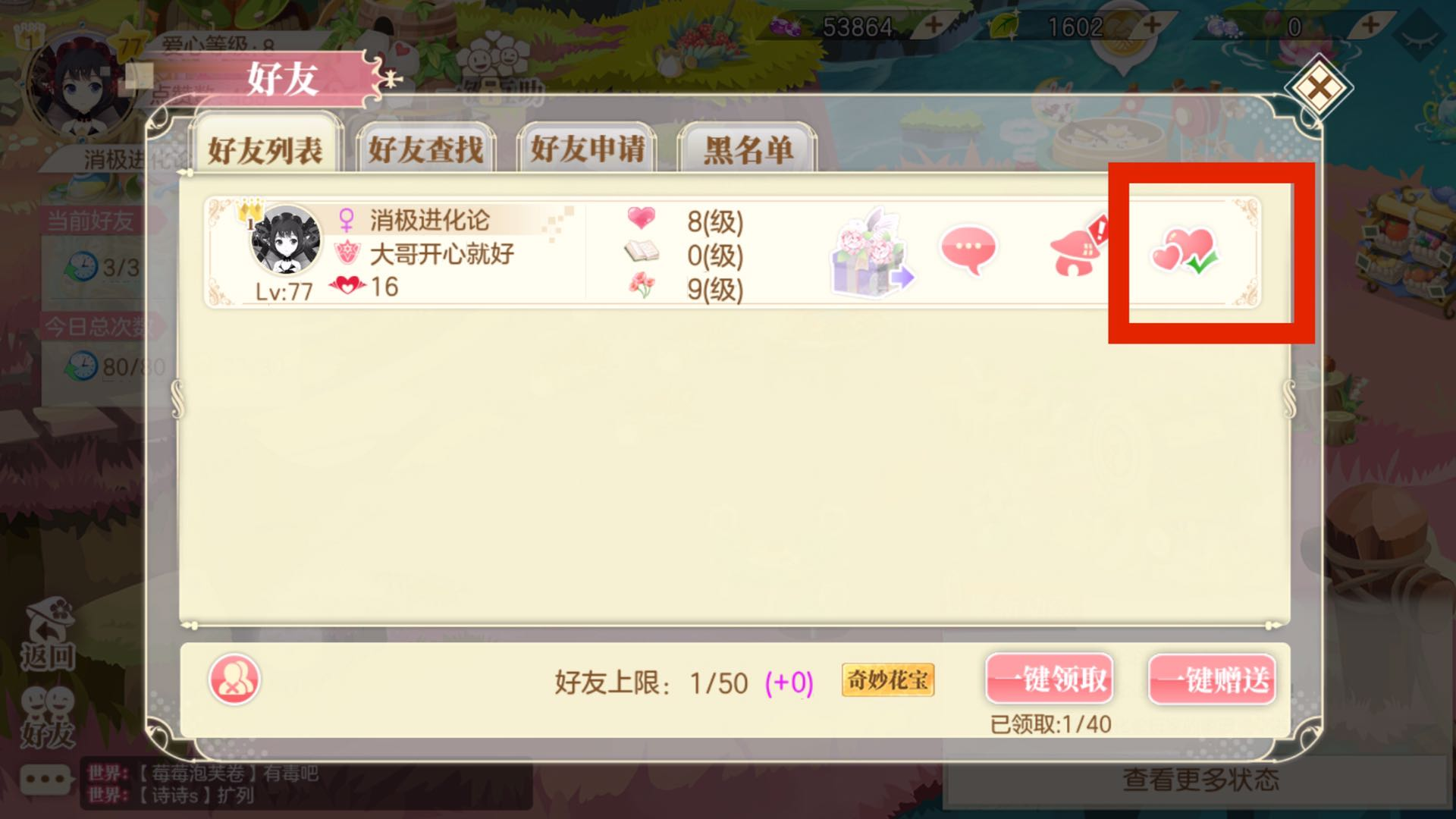Switch to 好友申请 tab
1456x819 pixels.
click(587, 149)
